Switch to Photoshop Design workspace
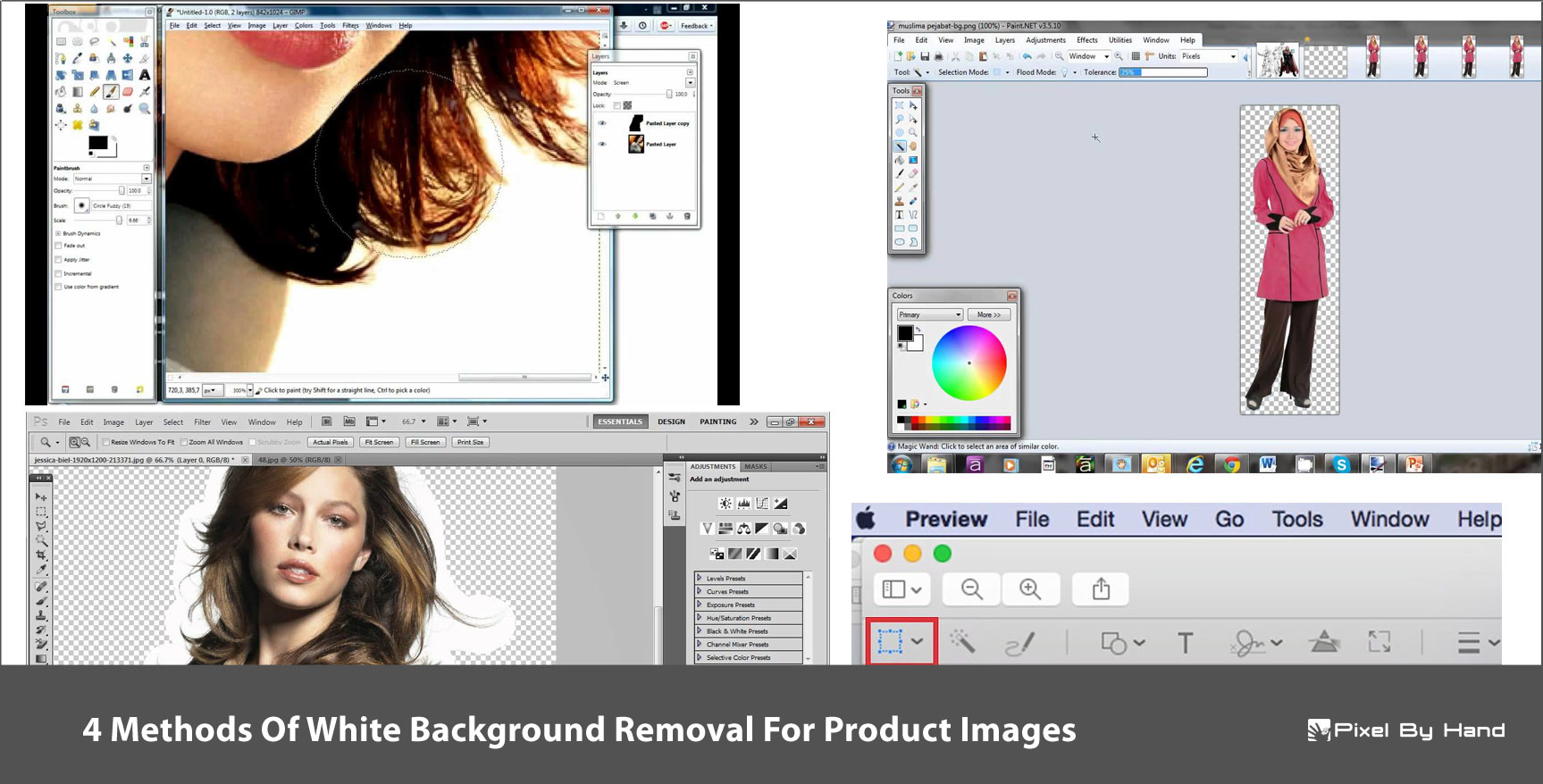 pos(672,421)
